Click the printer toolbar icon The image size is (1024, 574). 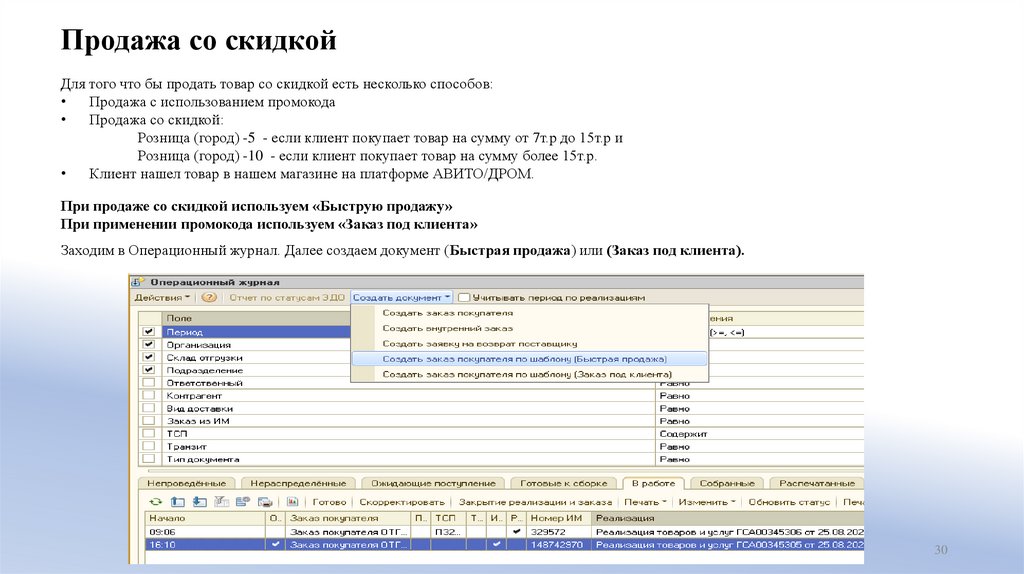point(265,502)
